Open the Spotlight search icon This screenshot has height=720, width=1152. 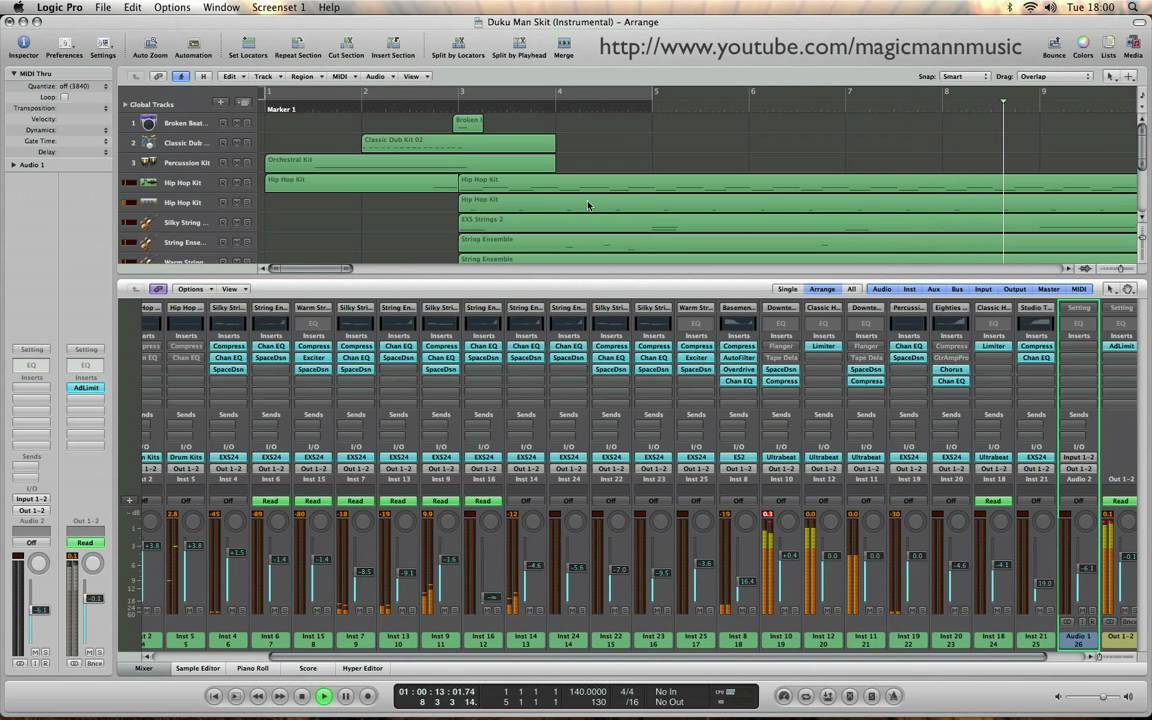tap(1134, 7)
